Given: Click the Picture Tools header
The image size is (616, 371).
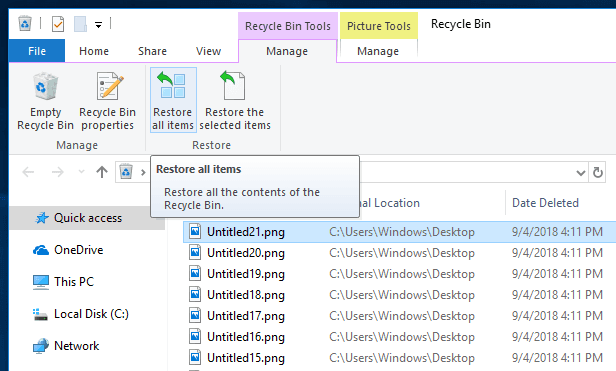Looking at the screenshot, I should point(379,26).
